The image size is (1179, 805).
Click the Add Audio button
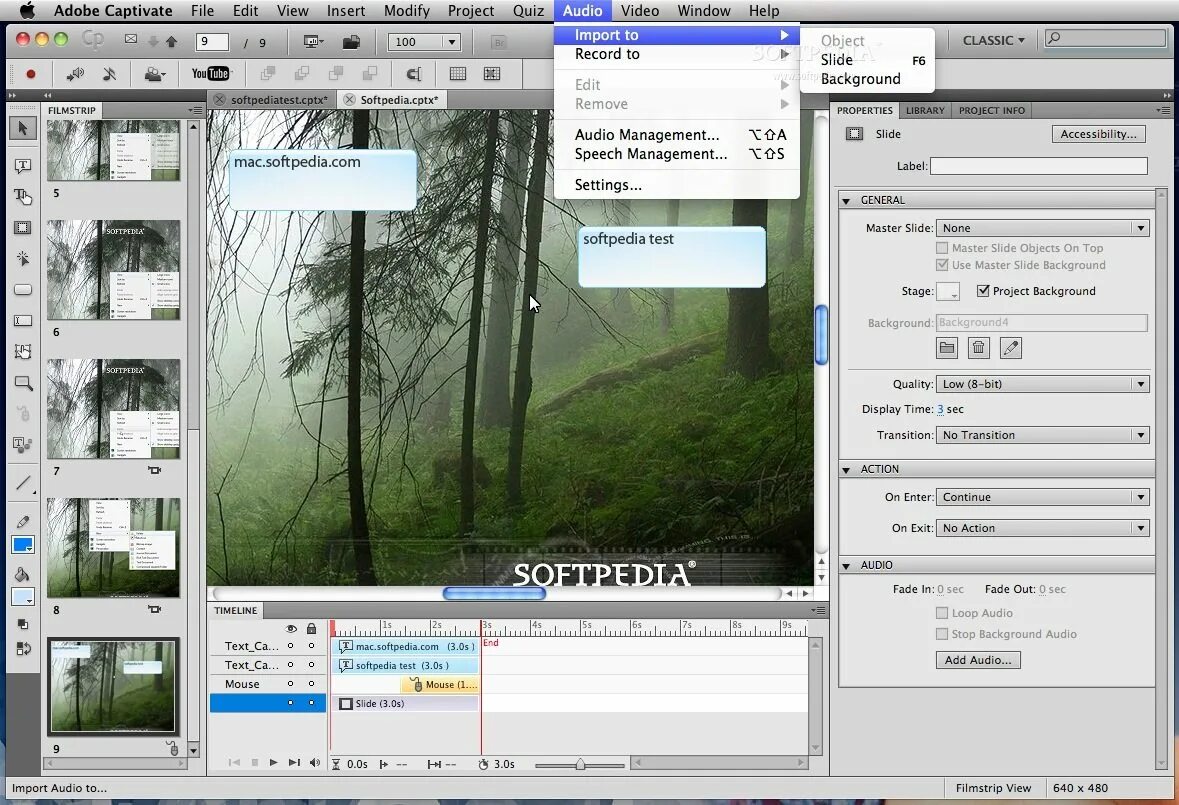click(x=977, y=660)
